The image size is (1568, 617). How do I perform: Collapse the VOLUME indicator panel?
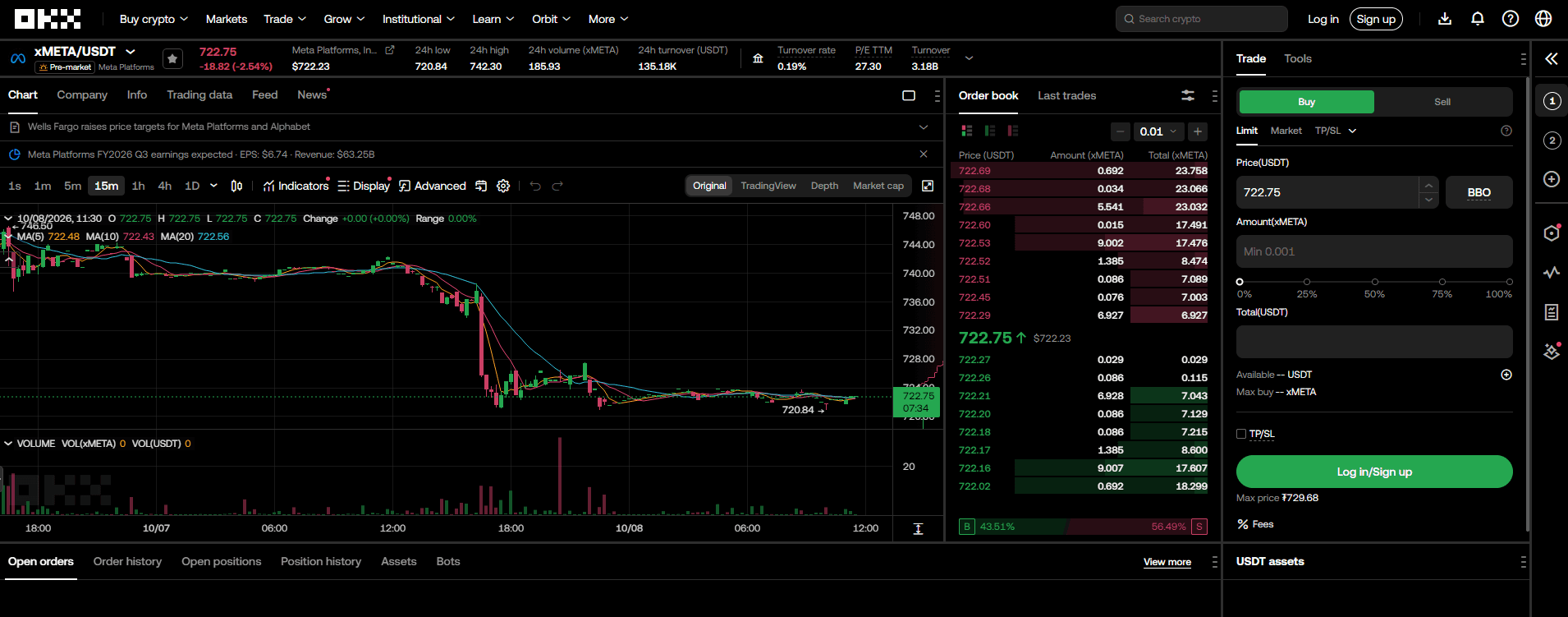8,444
